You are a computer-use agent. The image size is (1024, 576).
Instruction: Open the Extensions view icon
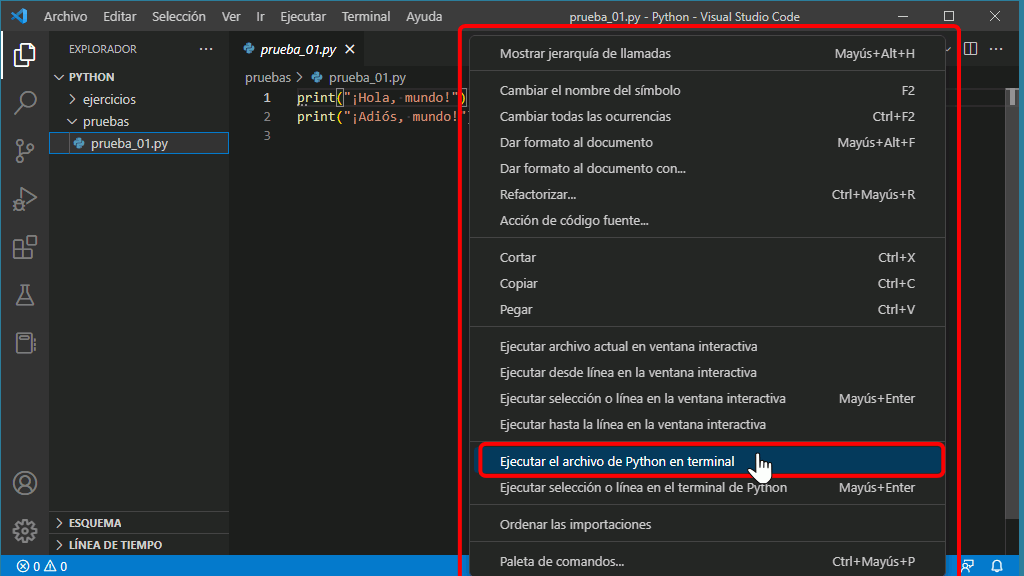tap(25, 248)
